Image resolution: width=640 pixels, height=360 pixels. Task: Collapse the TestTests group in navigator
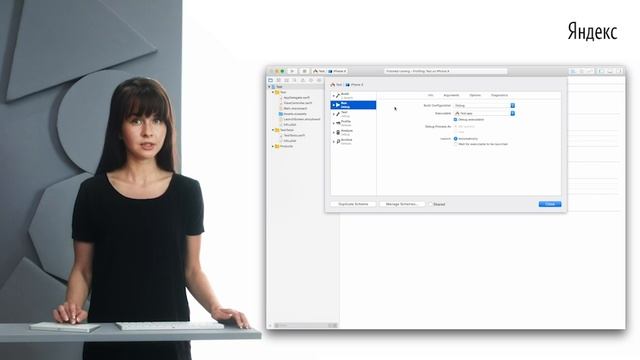point(273,130)
